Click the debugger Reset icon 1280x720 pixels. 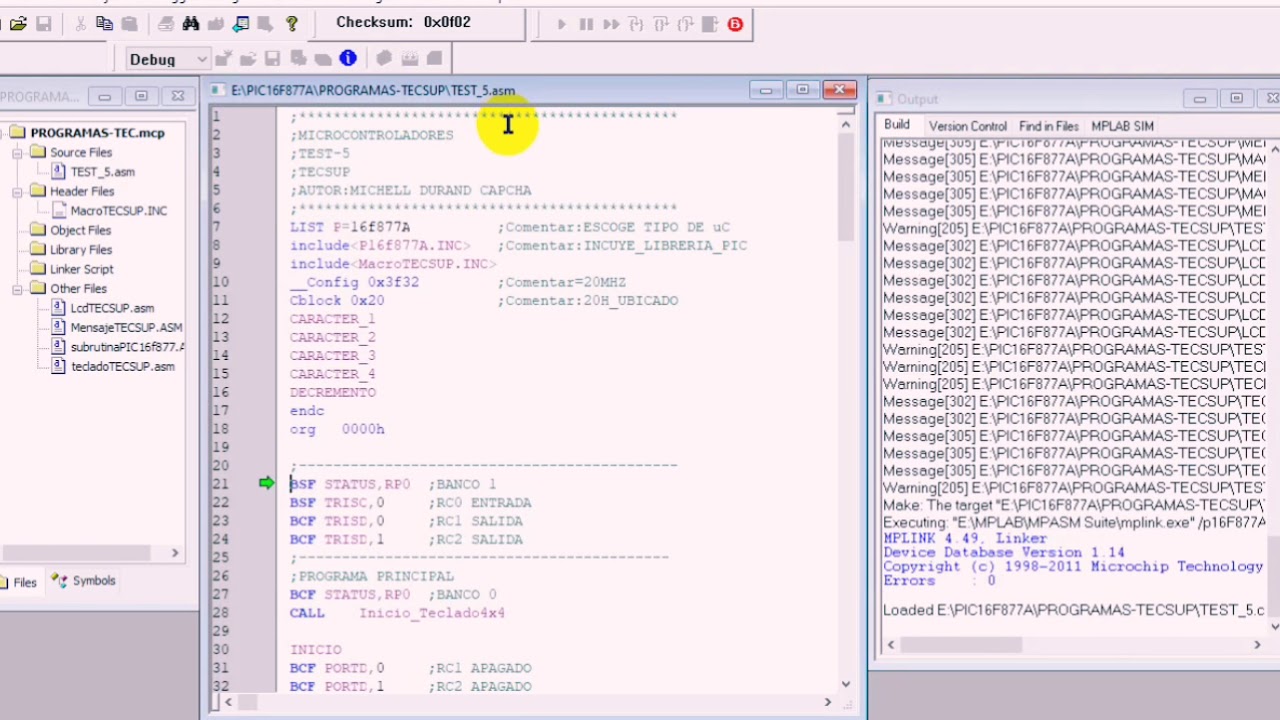pos(710,24)
